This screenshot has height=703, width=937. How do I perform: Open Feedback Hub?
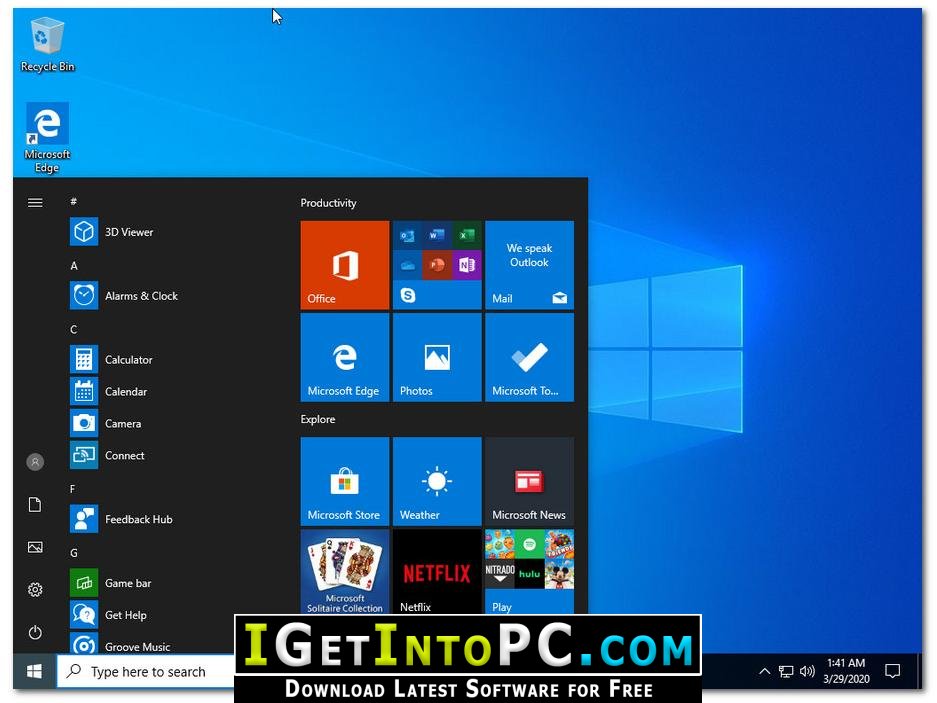click(167, 519)
